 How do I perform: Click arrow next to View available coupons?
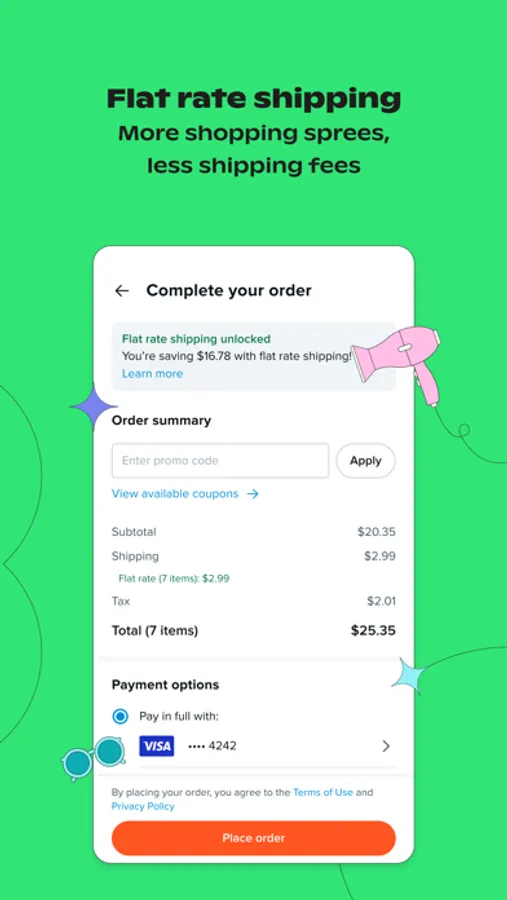pyautogui.click(x=253, y=494)
